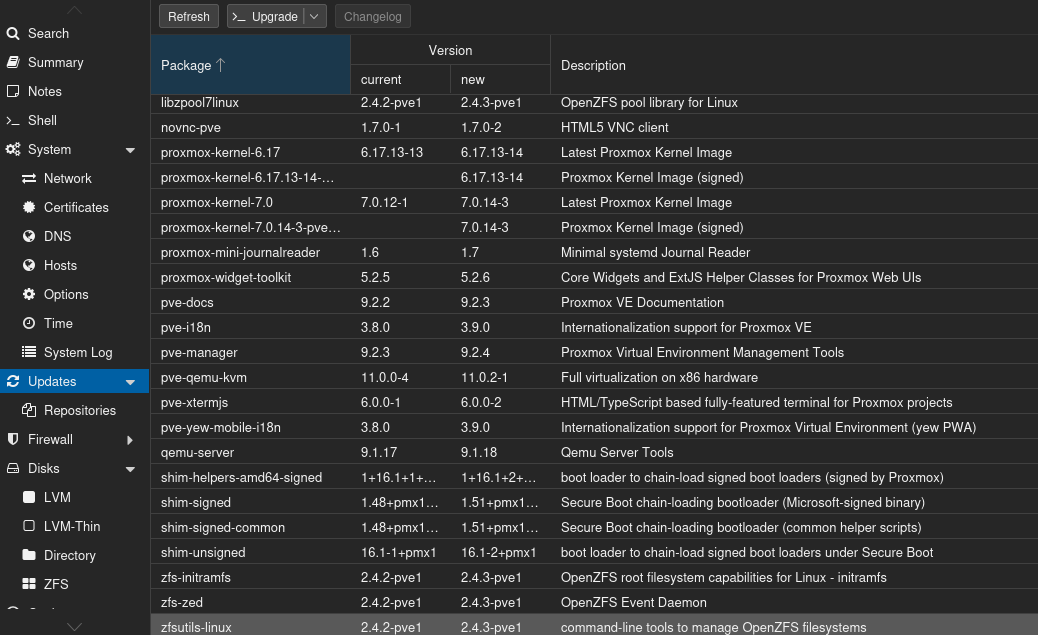Select the qemu-server package row
Image resolution: width=1038 pixels, height=635 pixels.
click(x=594, y=452)
